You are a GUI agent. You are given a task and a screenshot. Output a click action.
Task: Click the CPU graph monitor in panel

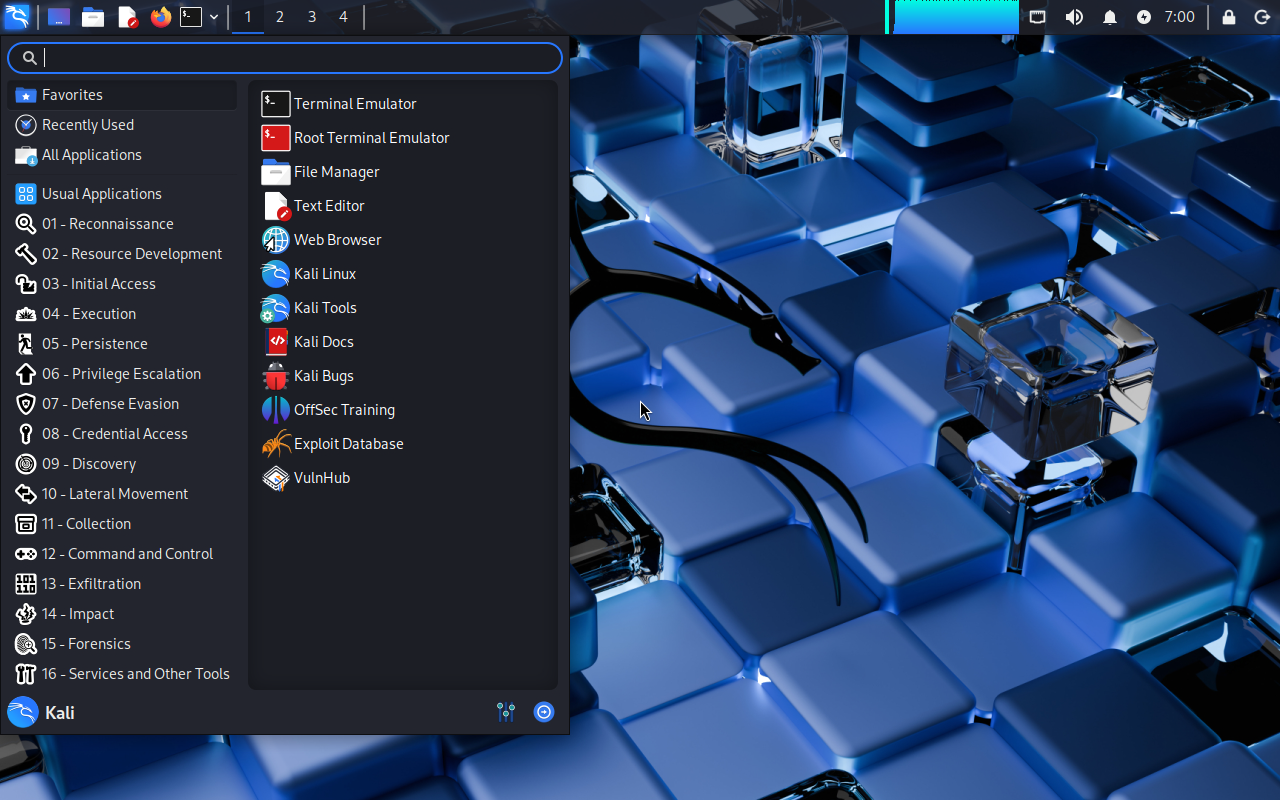pos(955,17)
